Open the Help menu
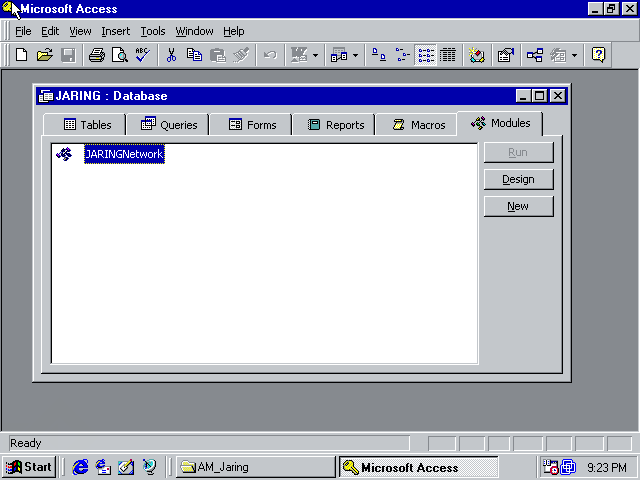Viewport: 640px width, 480px height. (x=233, y=31)
